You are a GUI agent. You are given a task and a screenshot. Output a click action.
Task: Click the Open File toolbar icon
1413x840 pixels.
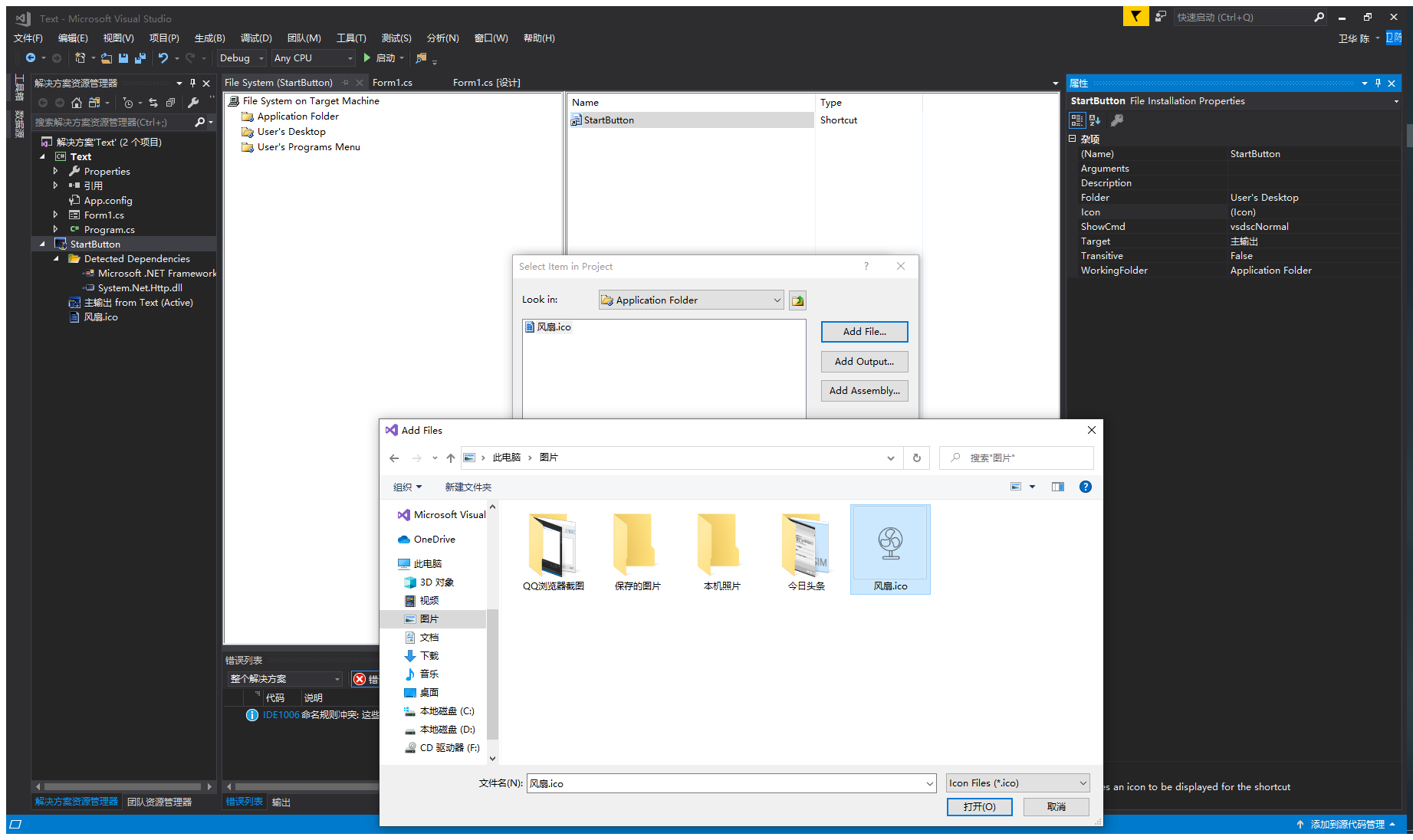click(x=107, y=57)
